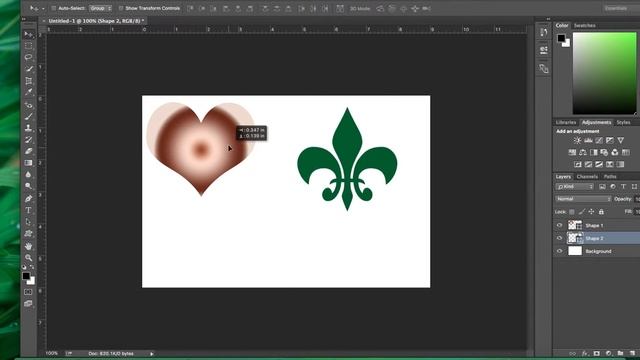The width and height of the screenshot is (640, 360).
Task: Change screen mode at toolbar bottom
Action: pyautogui.click(x=28, y=304)
